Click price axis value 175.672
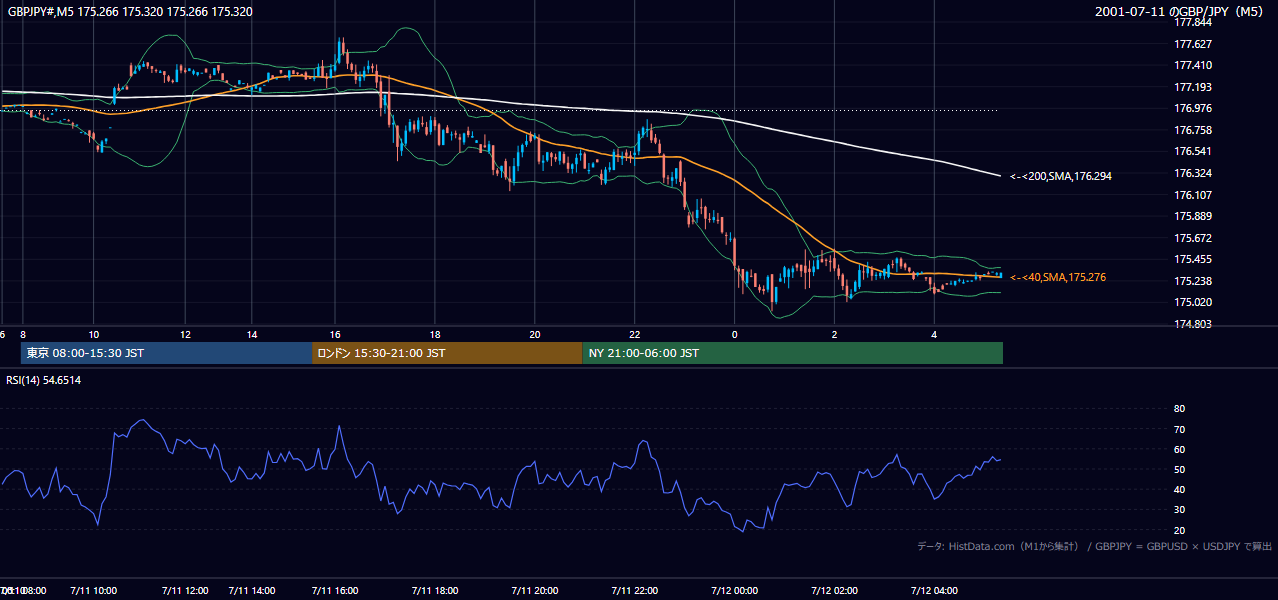This screenshot has width=1278, height=600. [1194, 238]
